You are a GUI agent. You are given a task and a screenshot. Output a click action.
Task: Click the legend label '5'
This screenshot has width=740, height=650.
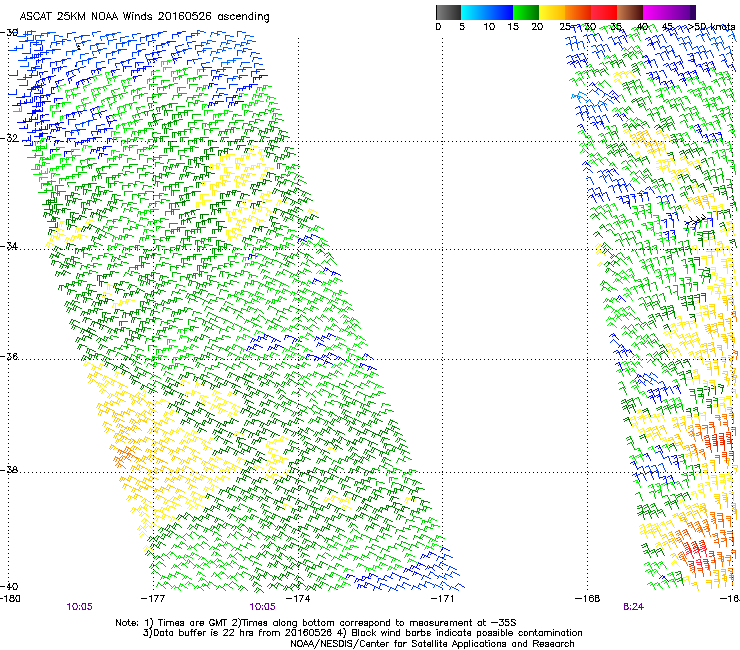tap(462, 27)
